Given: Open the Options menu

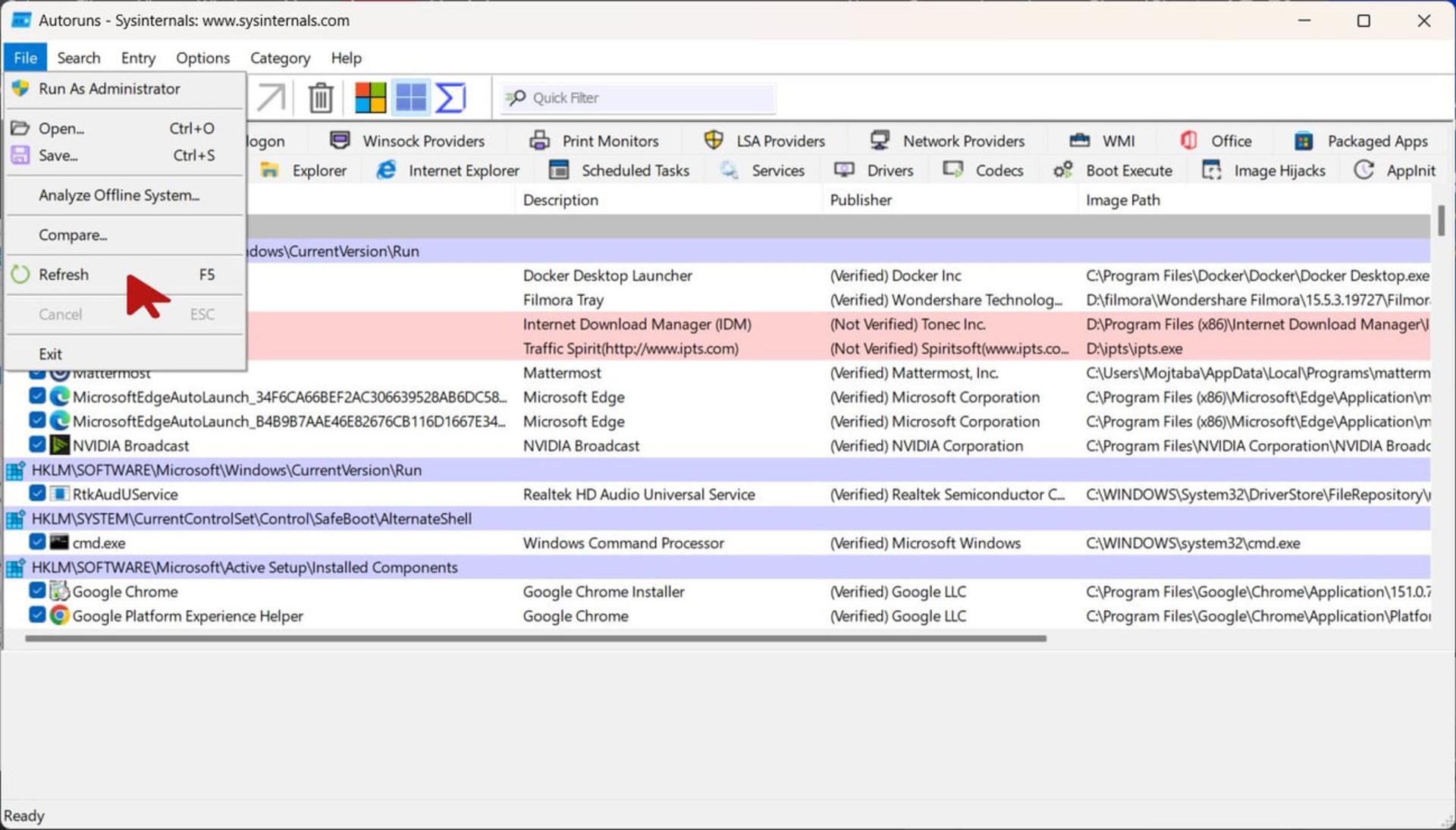Looking at the screenshot, I should pyautogui.click(x=202, y=58).
